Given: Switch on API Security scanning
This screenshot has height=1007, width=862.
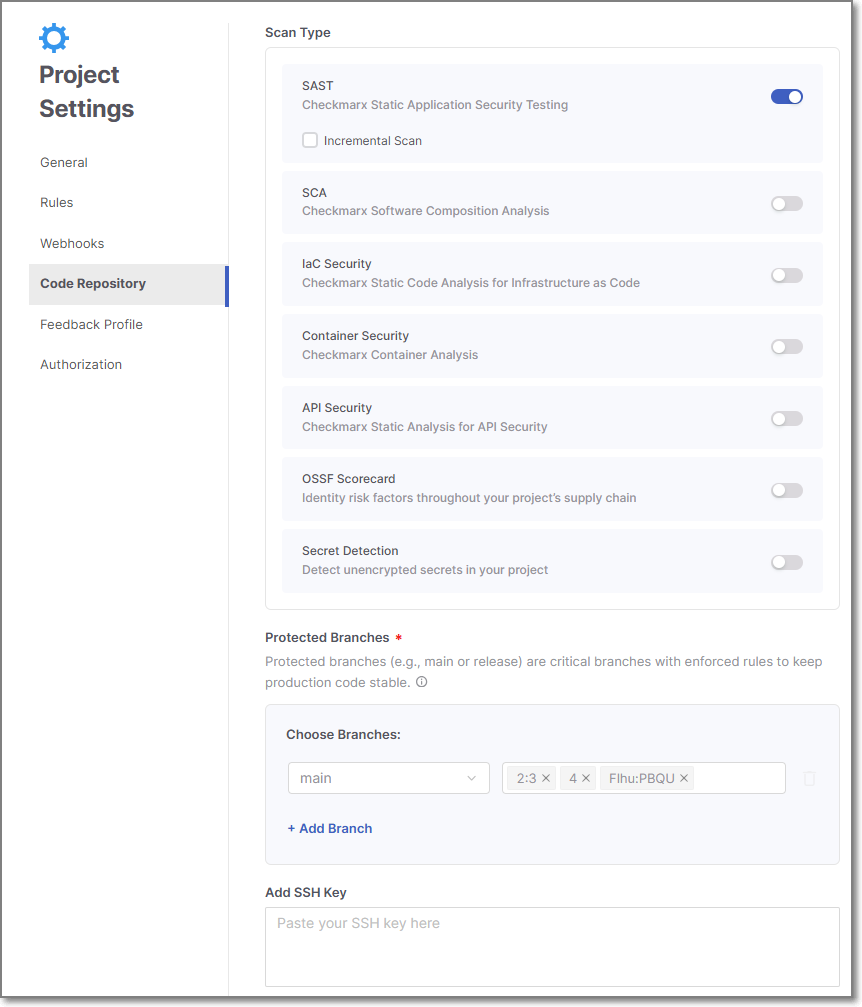Looking at the screenshot, I should point(787,419).
